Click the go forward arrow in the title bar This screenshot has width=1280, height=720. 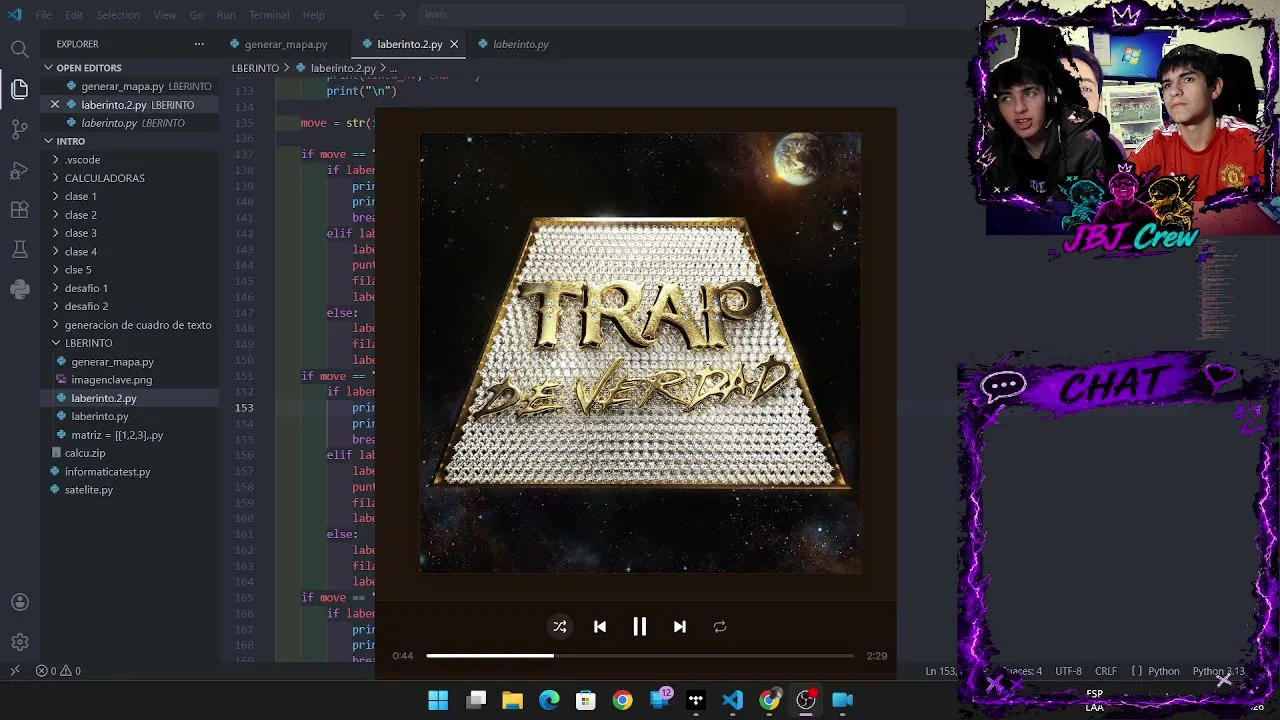pyautogui.click(x=400, y=15)
